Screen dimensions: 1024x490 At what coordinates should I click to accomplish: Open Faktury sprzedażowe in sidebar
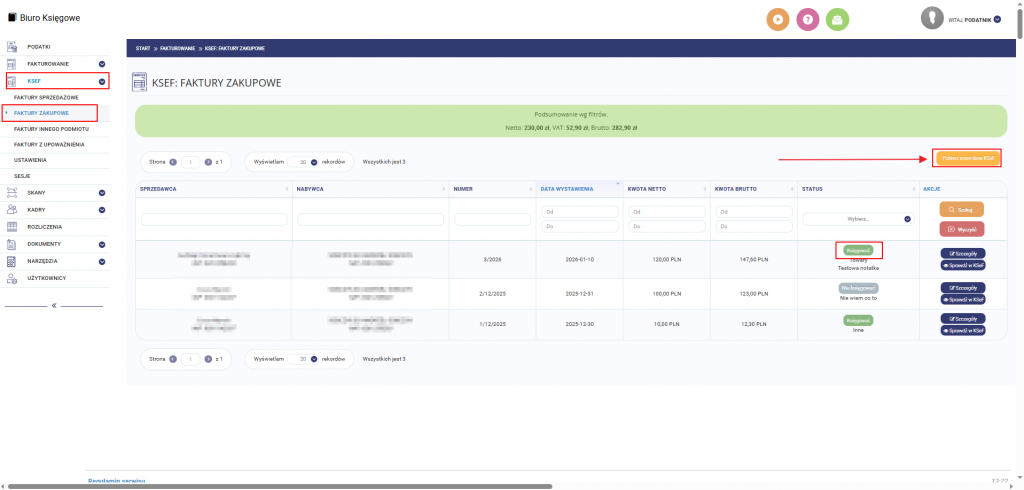[46, 97]
